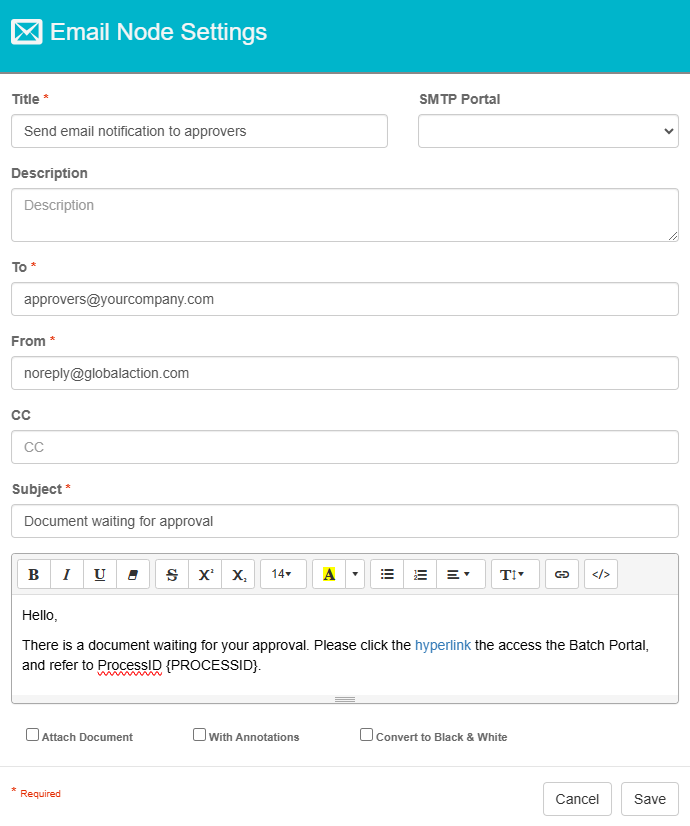Apply italic formatting to the email body

(66, 574)
